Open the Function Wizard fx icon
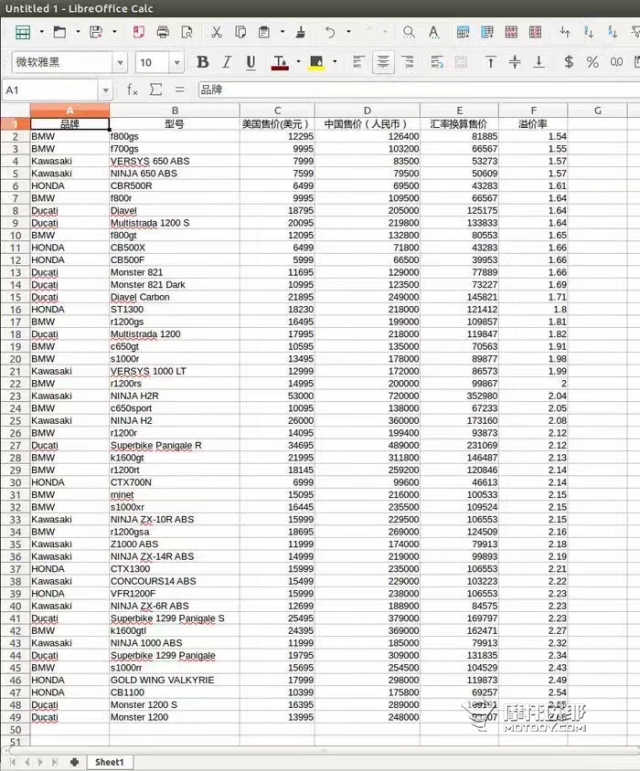The width and height of the screenshot is (640, 771). [132, 89]
